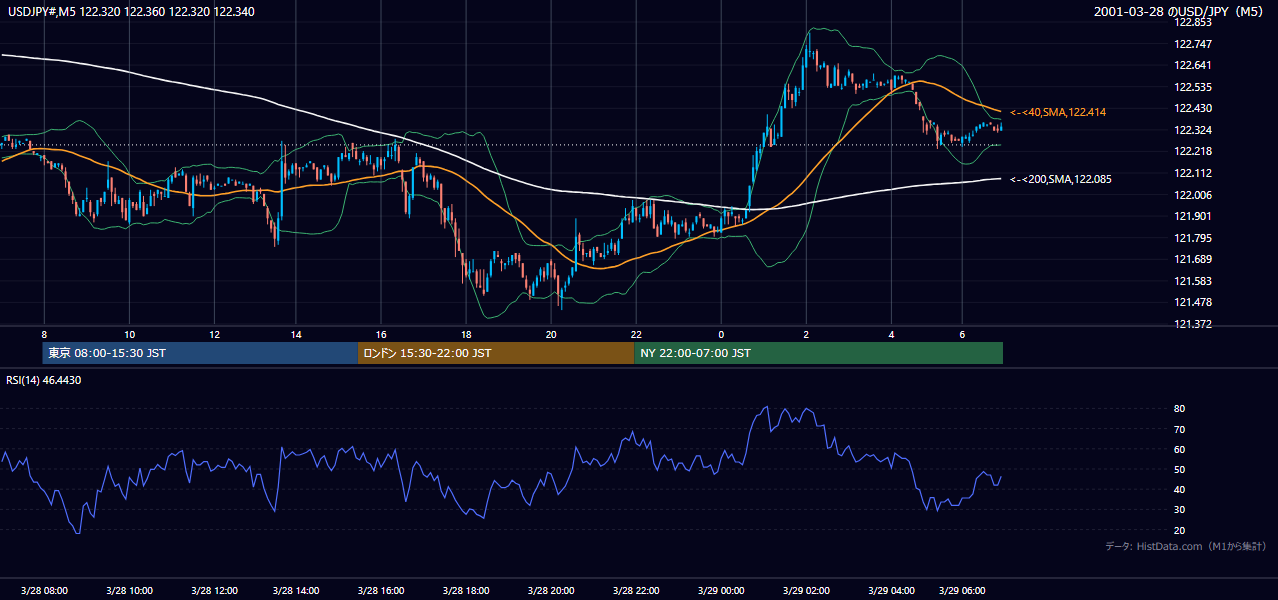Click the 3/29 02:00 time axis label

[806, 591]
